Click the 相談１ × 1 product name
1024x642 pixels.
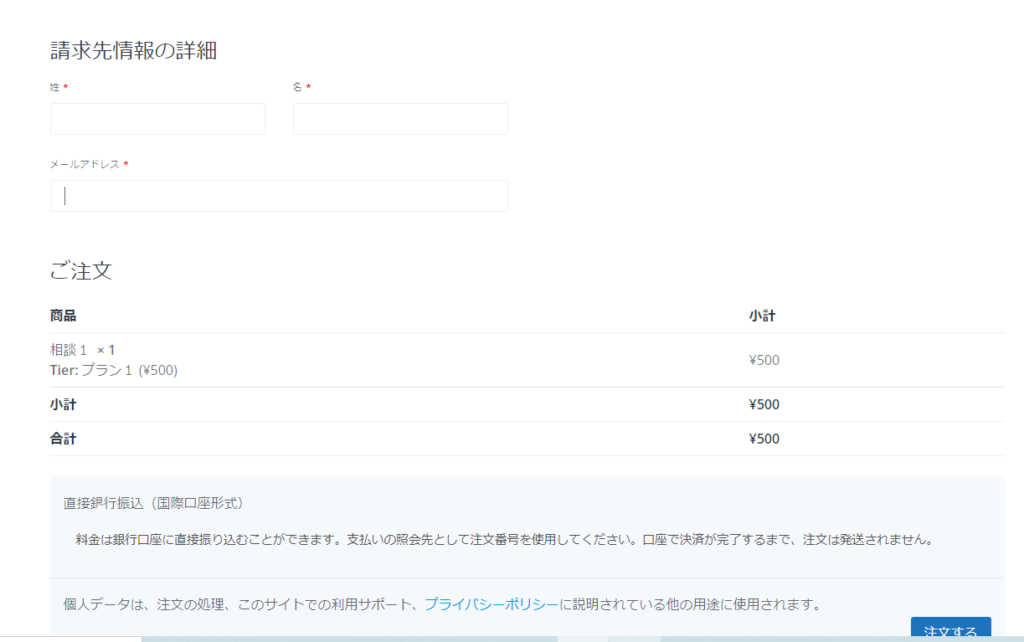pyautogui.click(x=83, y=350)
